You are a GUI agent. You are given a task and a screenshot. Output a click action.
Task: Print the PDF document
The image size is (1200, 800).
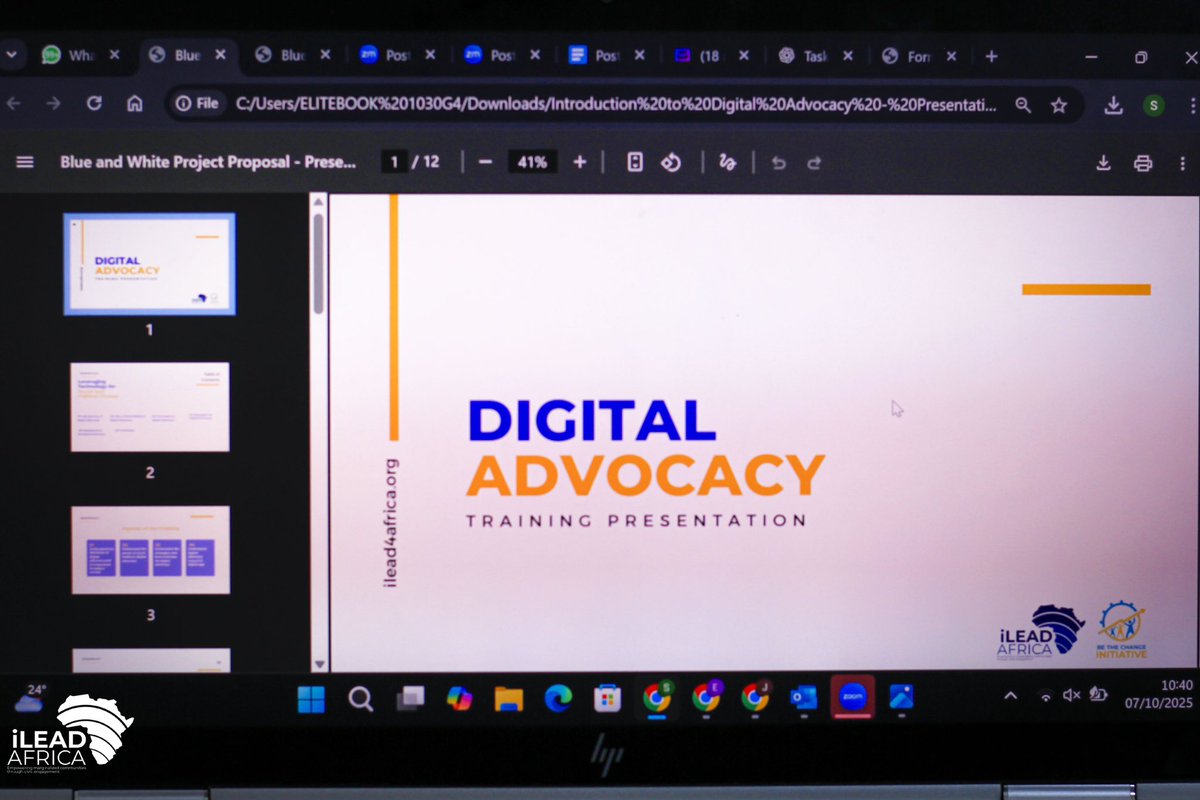pyautogui.click(x=1143, y=163)
